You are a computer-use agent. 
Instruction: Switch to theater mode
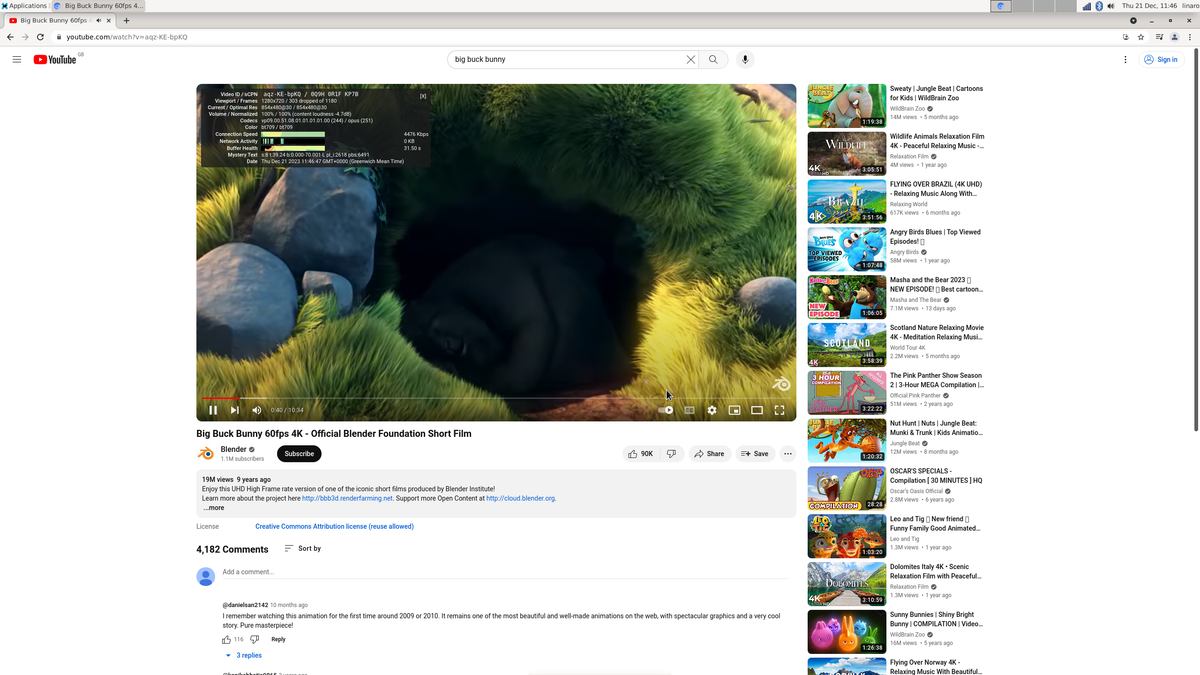coord(757,410)
